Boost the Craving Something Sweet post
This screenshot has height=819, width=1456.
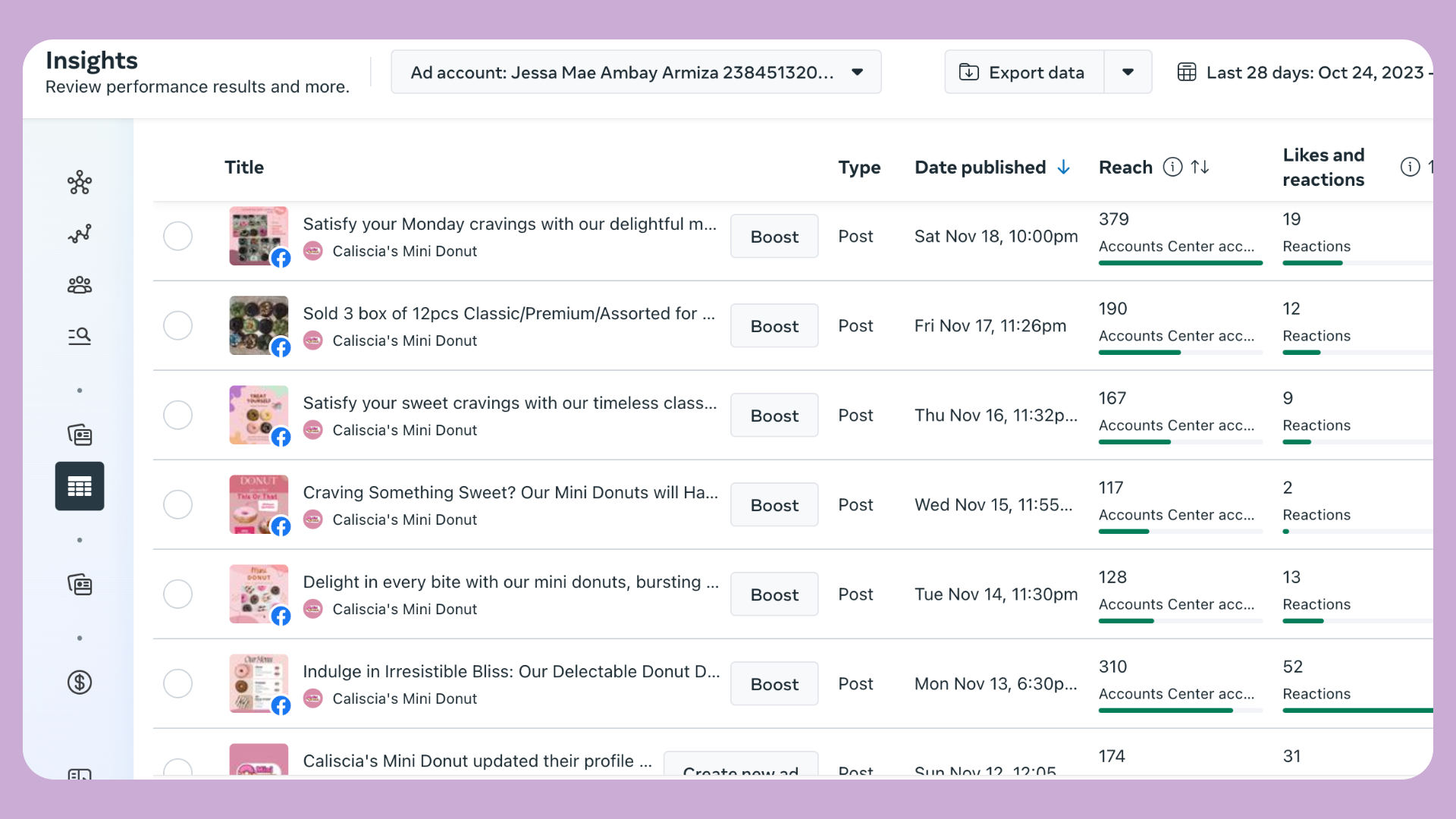click(x=774, y=505)
